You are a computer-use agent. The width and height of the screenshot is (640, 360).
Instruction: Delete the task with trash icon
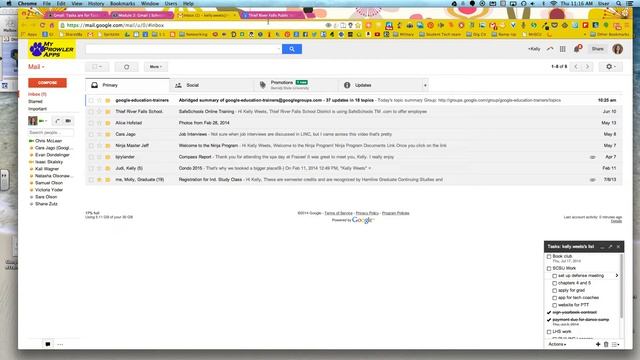pos(606,344)
